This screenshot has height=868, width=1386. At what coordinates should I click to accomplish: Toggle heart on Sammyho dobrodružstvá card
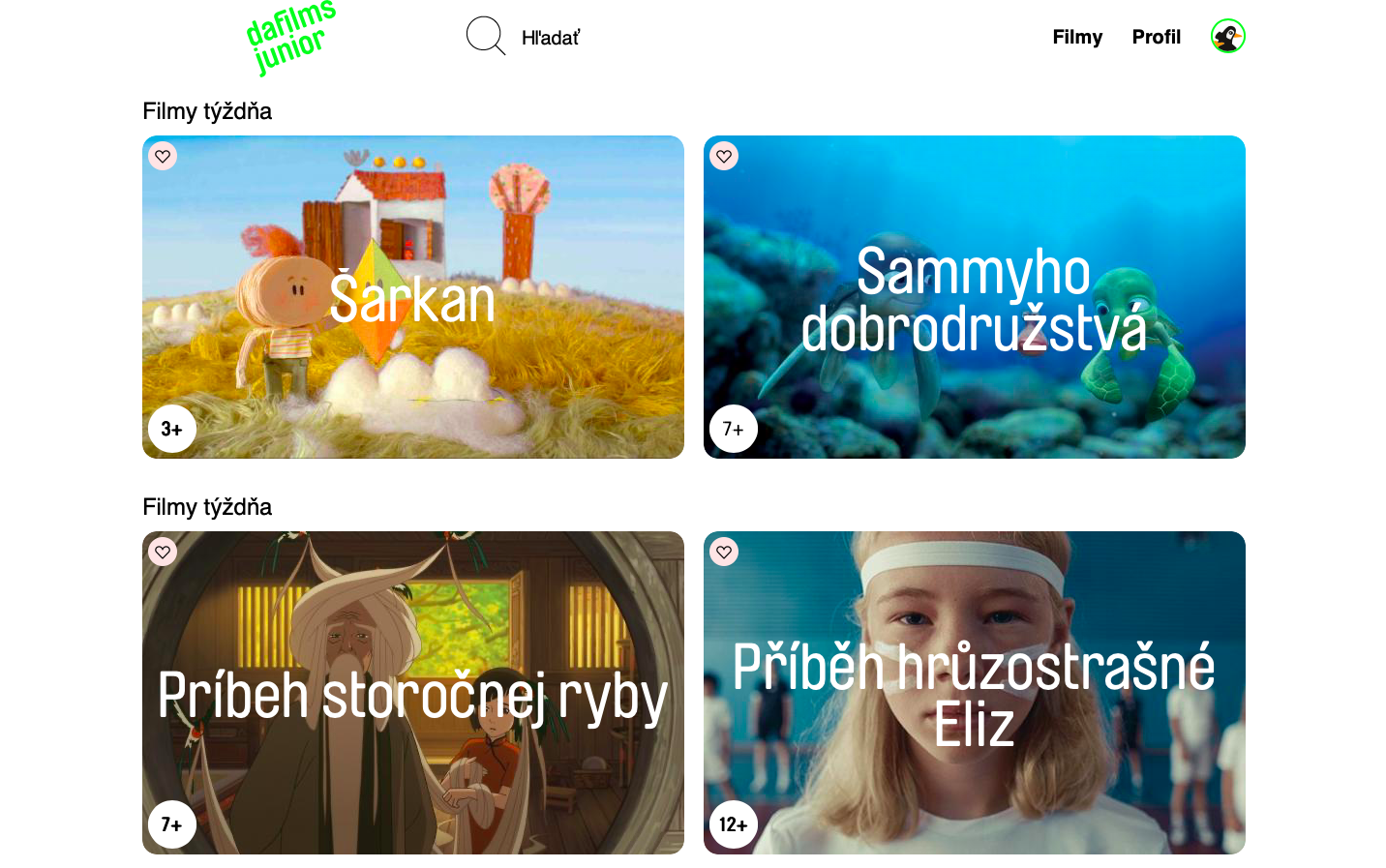724,156
